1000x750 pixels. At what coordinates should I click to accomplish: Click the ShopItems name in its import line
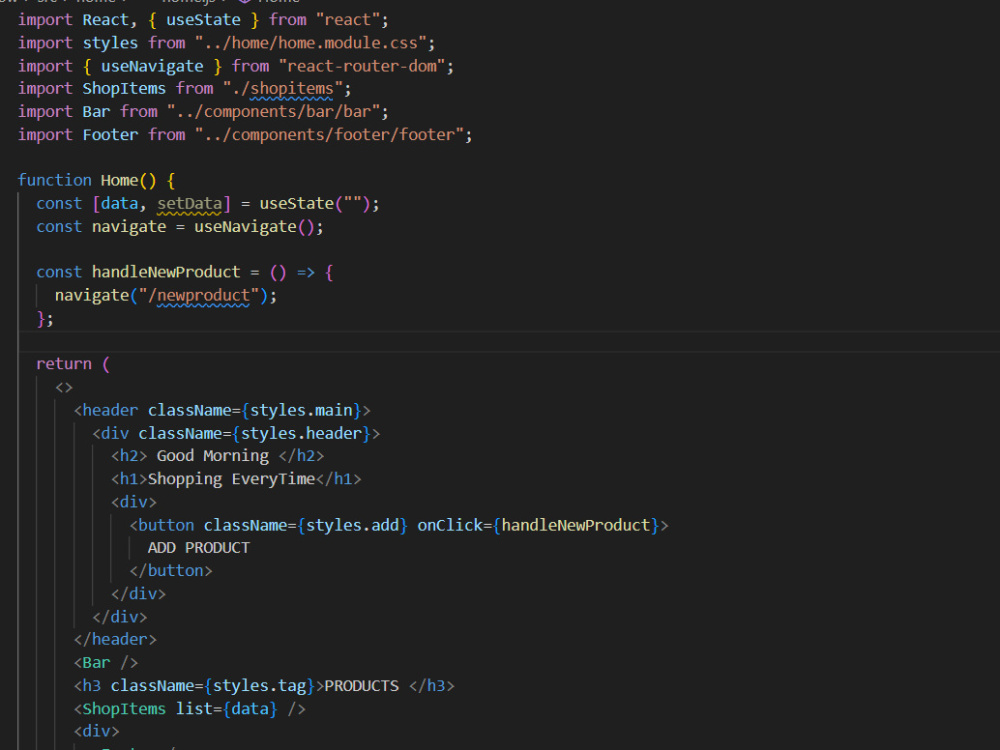click(124, 89)
